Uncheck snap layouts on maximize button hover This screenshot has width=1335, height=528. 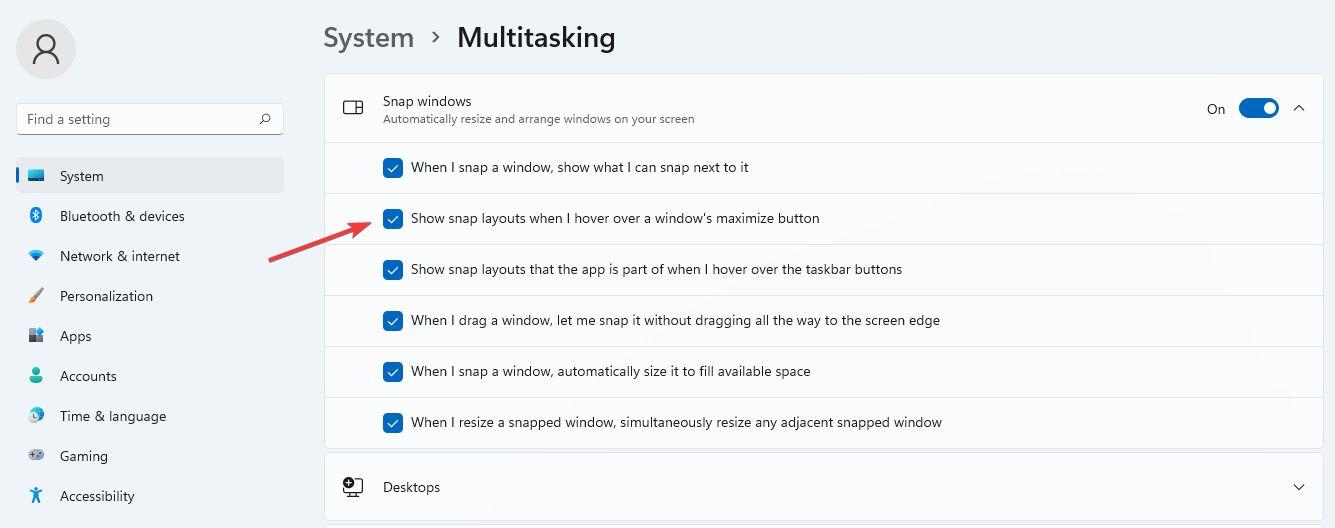[x=393, y=219]
